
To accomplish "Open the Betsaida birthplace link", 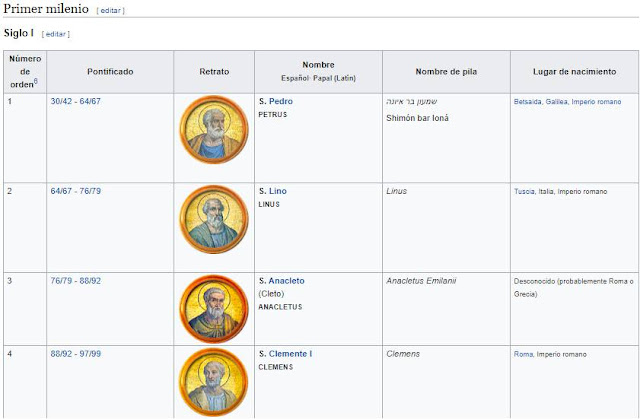I will (528, 102).
